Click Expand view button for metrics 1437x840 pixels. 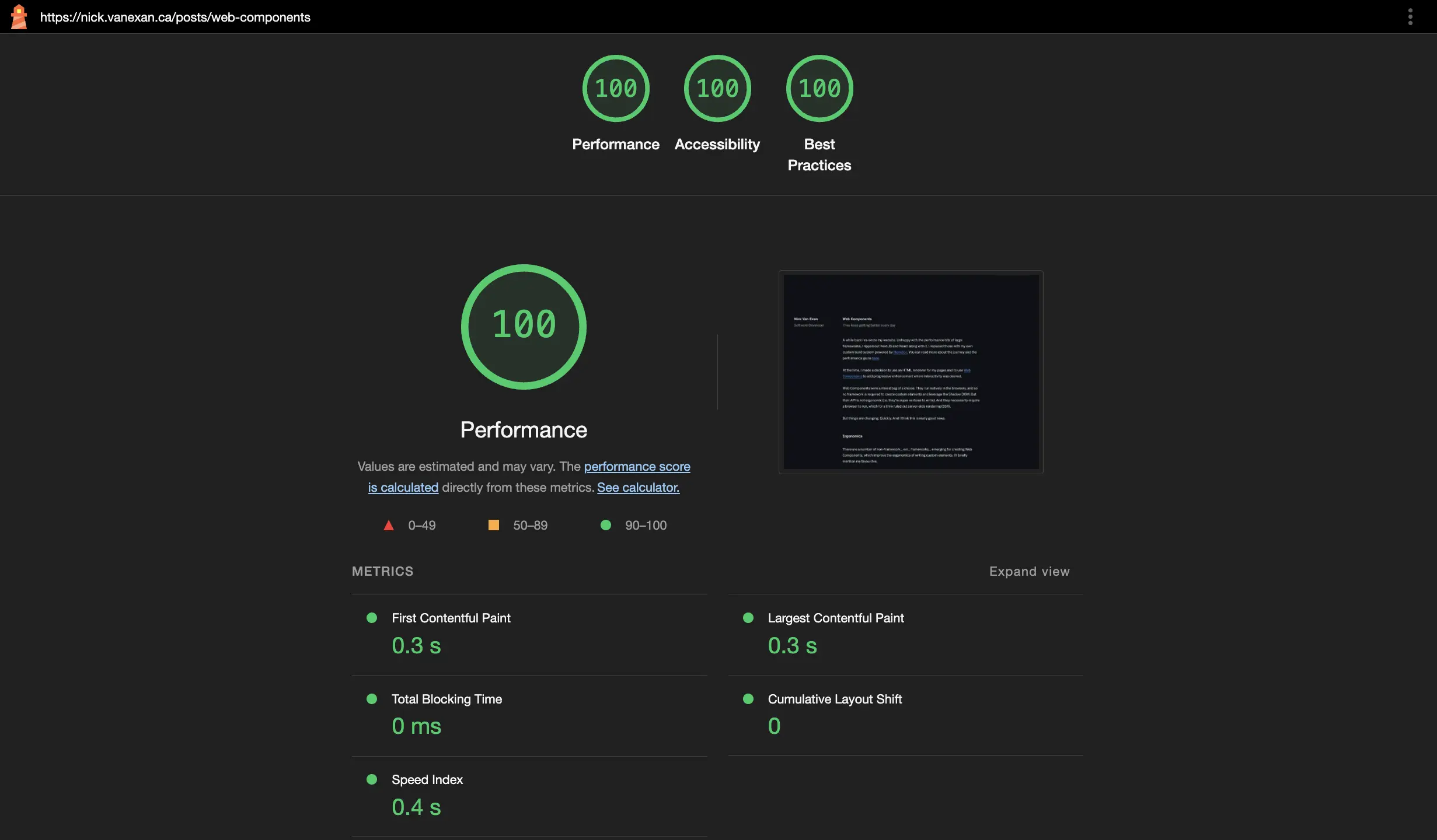[1030, 572]
